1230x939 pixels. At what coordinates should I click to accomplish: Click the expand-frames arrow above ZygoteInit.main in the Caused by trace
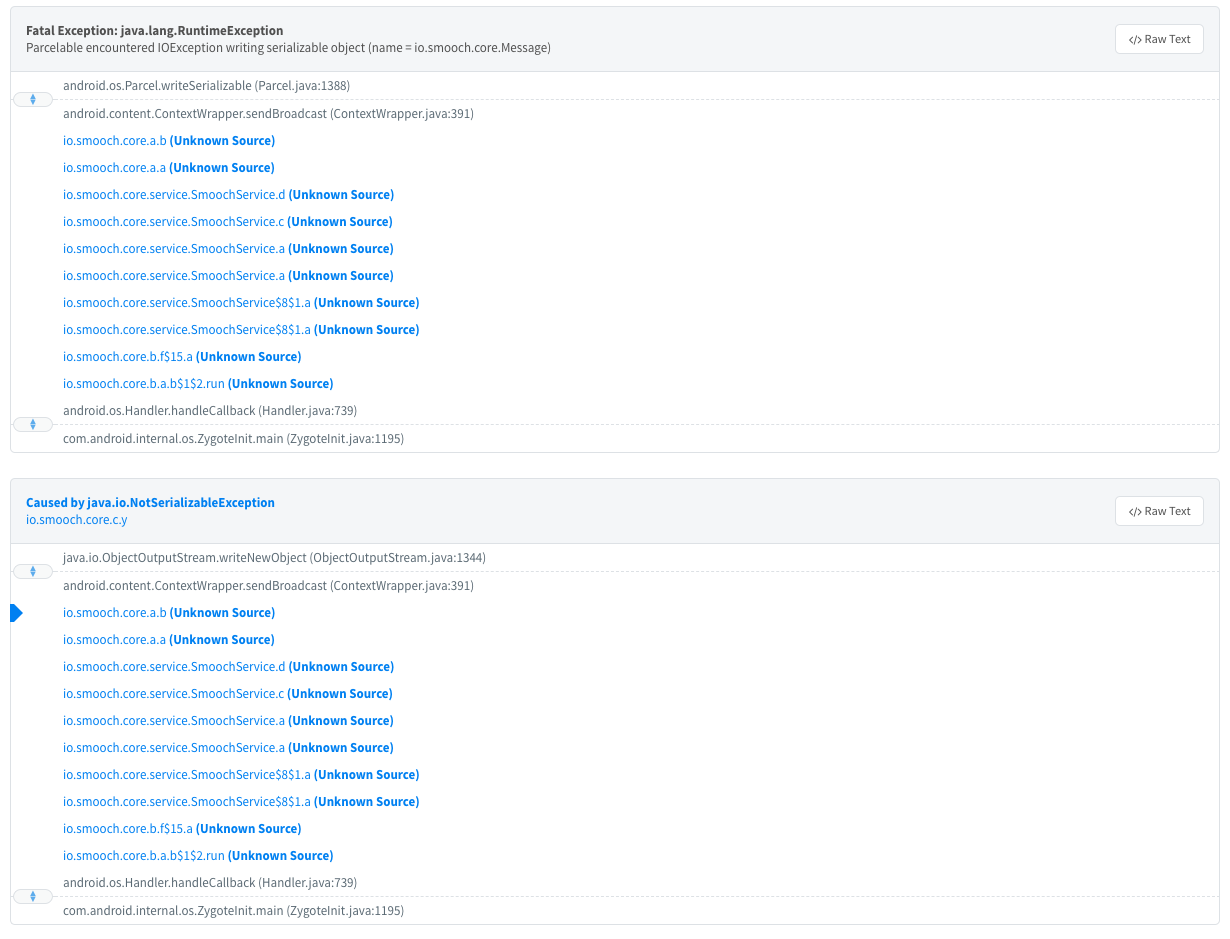(32, 896)
